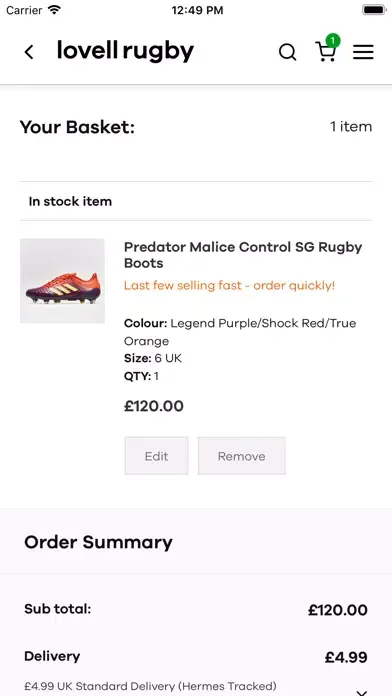
Task: Tap the Last few selling fast notice
Action: point(229,285)
